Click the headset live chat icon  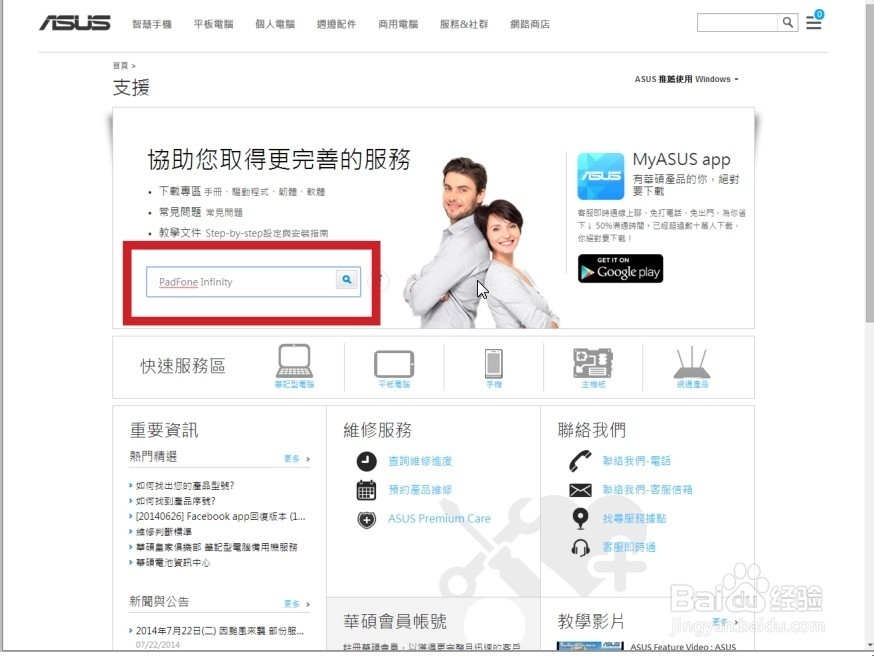(x=580, y=547)
